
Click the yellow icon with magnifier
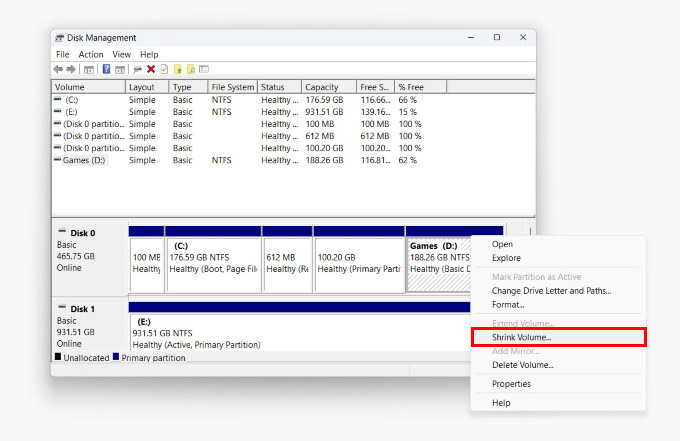pyautogui.click(x=191, y=69)
